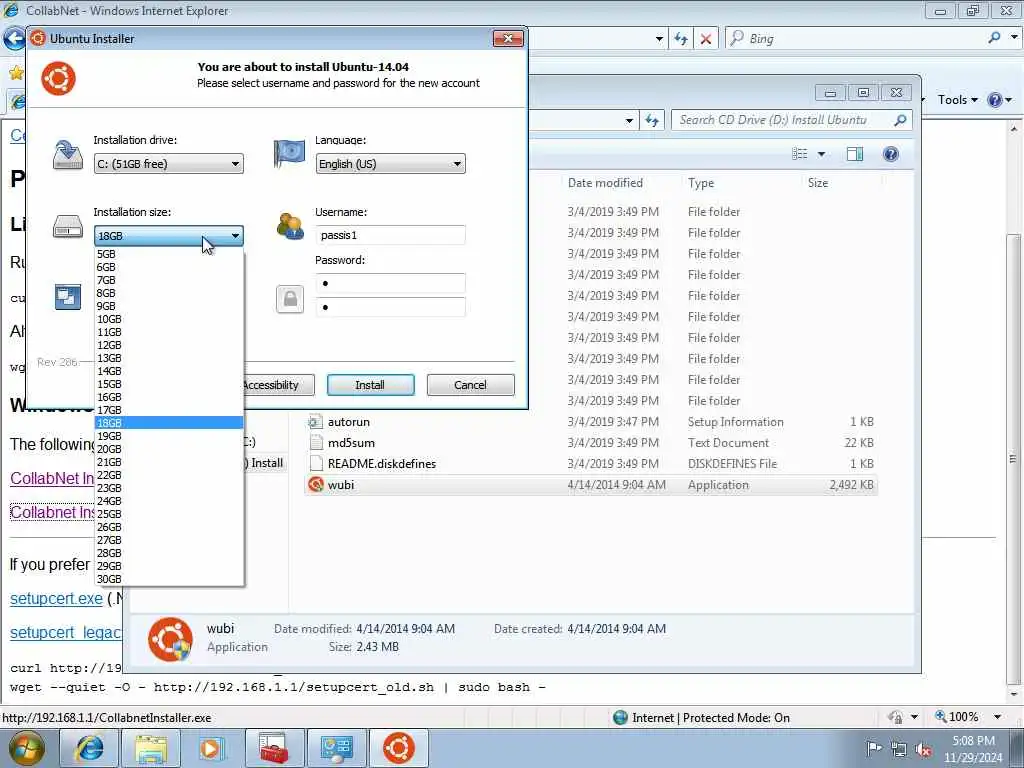
Task: Click the Explorer help icon
Action: click(x=891, y=154)
